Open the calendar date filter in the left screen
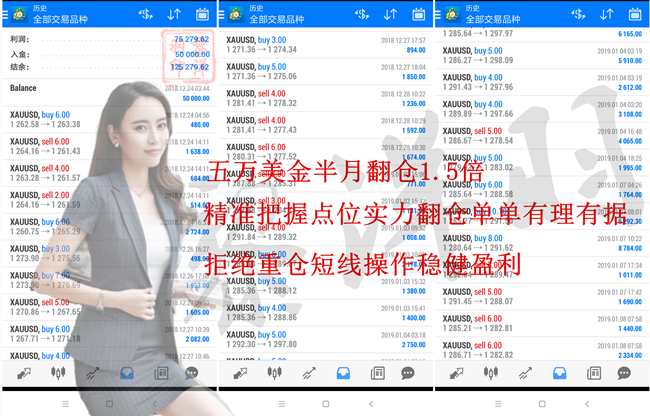 tap(202, 15)
